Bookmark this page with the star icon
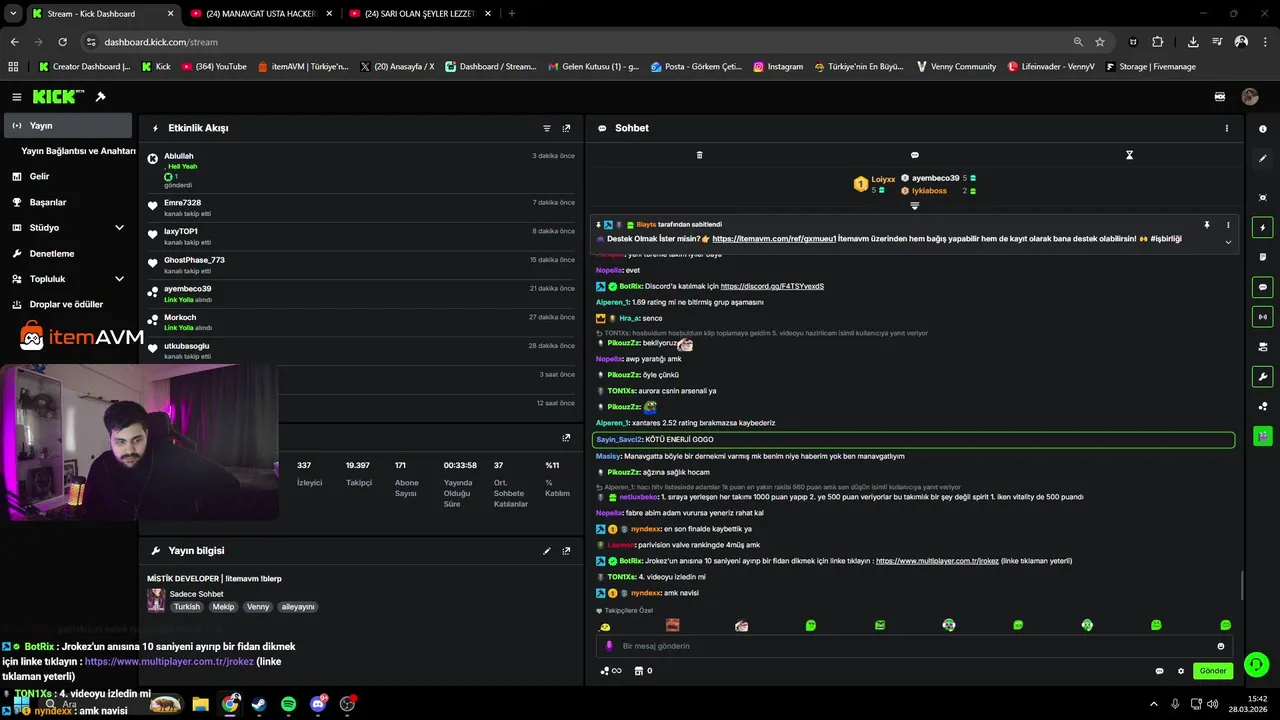 click(1100, 42)
